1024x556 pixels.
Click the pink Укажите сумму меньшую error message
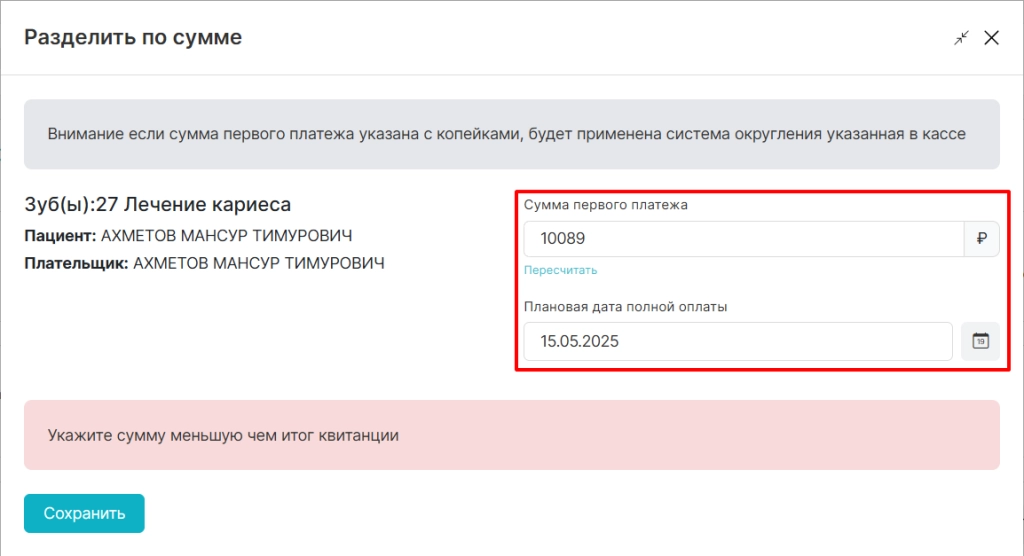pos(512,435)
